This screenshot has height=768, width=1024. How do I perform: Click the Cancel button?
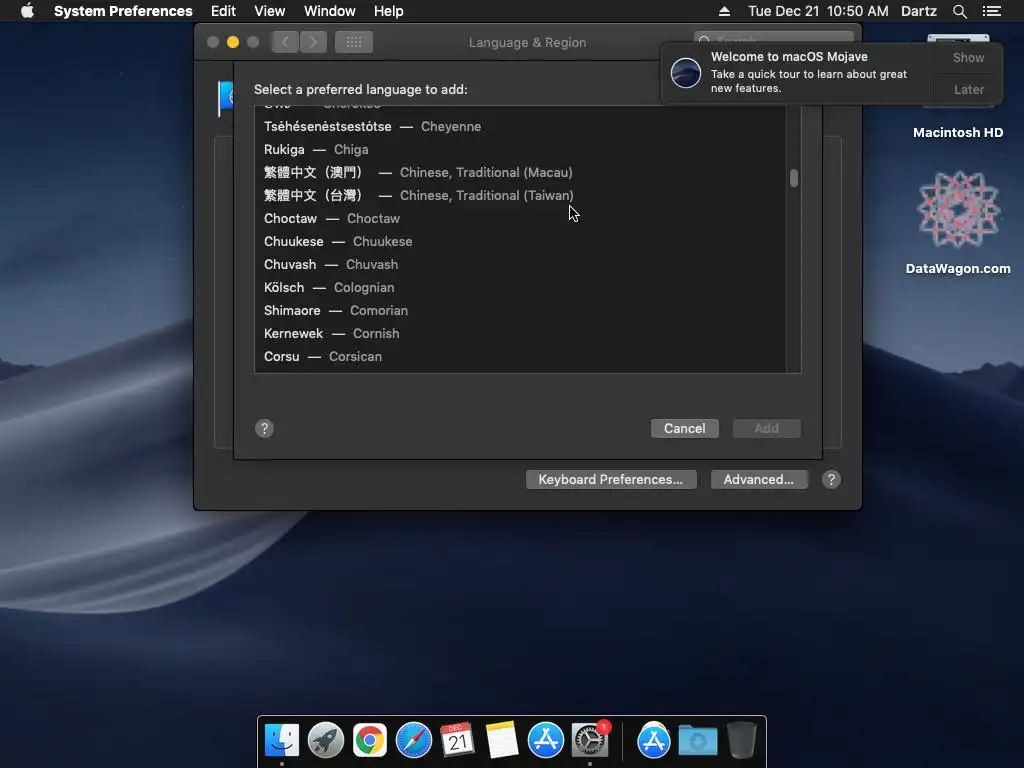tap(684, 428)
